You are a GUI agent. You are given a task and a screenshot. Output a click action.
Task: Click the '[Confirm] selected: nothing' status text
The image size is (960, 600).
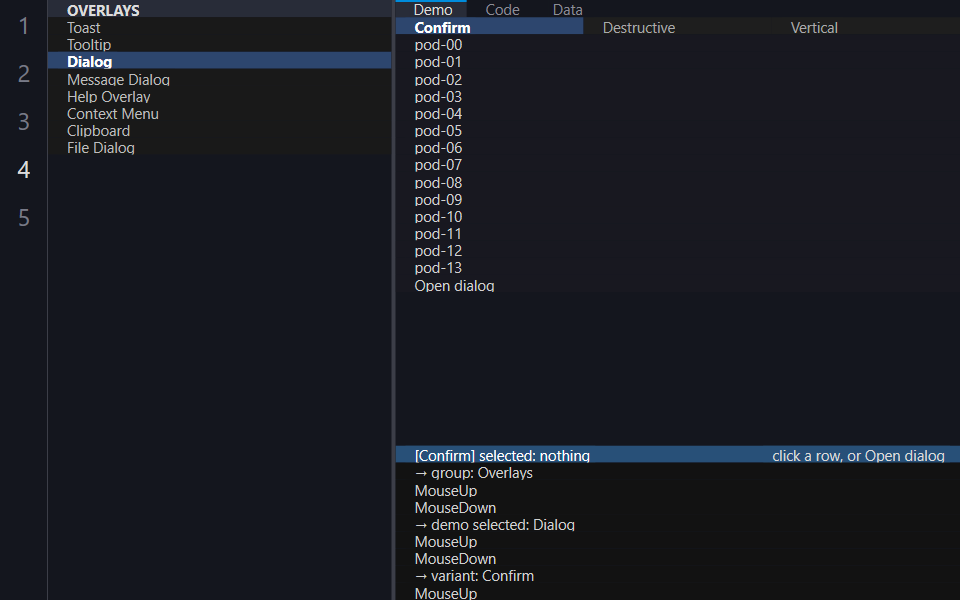coord(502,456)
